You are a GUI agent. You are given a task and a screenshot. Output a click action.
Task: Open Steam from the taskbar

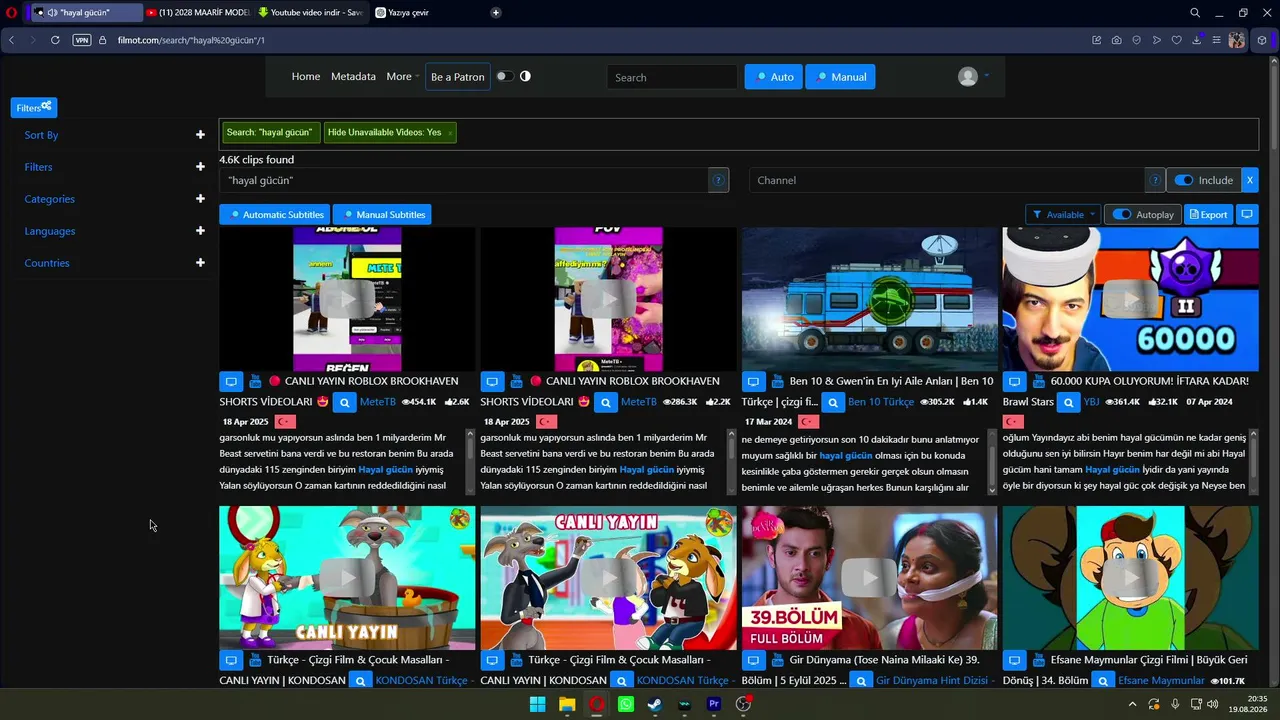pyautogui.click(x=655, y=704)
